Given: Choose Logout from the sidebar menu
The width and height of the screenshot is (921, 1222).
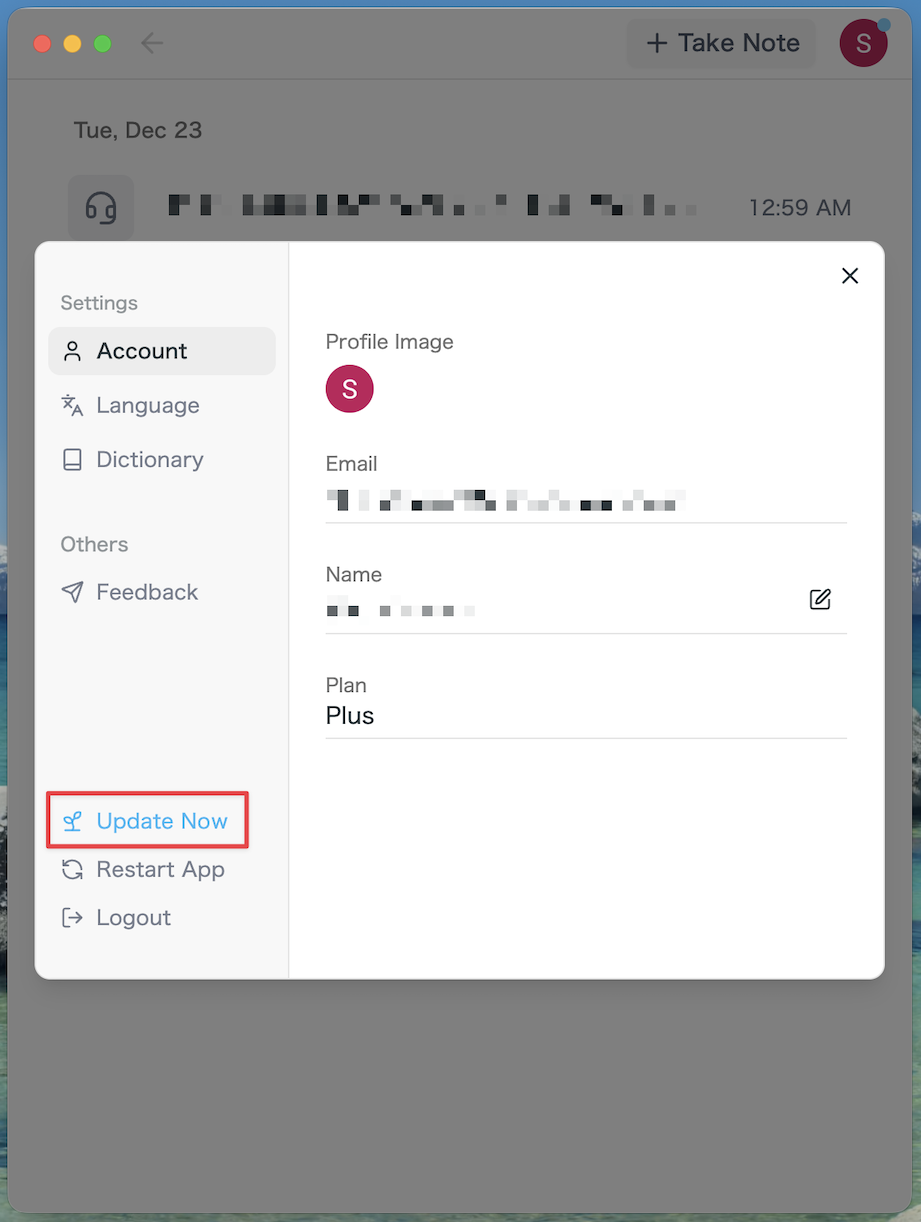Looking at the screenshot, I should pyautogui.click(x=132, y=917).
